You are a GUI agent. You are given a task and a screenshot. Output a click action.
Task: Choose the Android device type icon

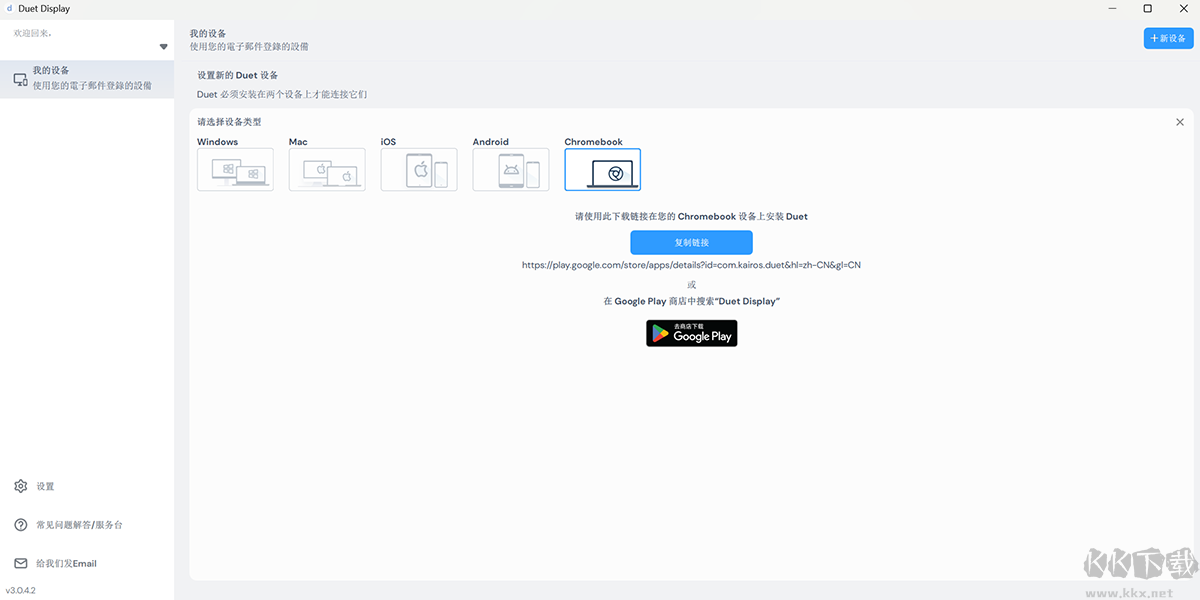point(511,169)
